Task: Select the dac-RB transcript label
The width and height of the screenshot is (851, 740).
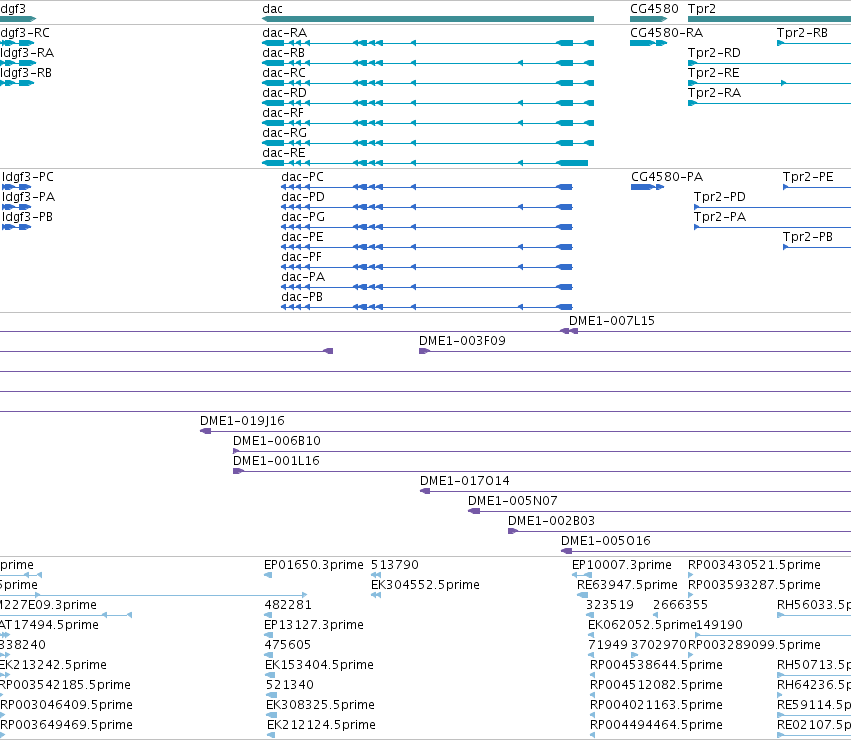Action: point(283,53)
